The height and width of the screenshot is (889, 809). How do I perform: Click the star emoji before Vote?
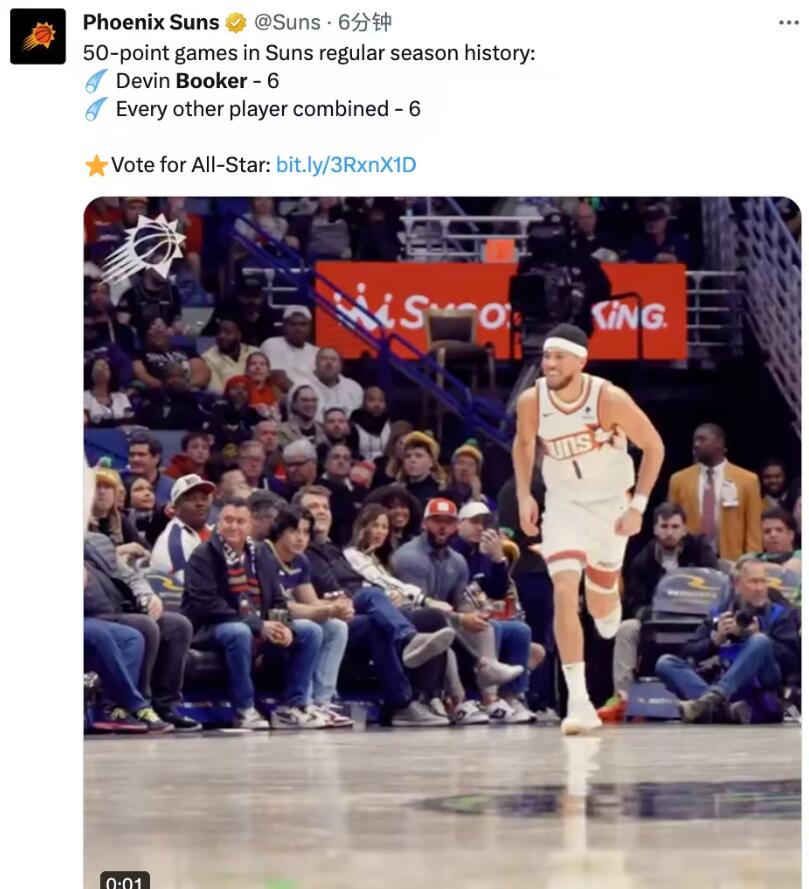tap(96, 166)
